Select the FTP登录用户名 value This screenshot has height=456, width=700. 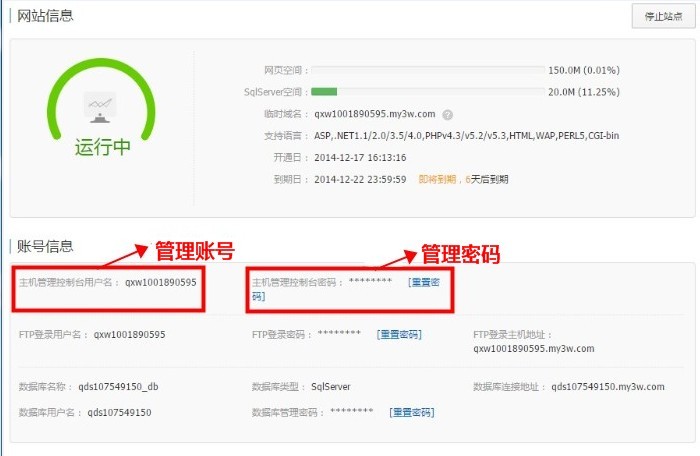coord(129,334)
